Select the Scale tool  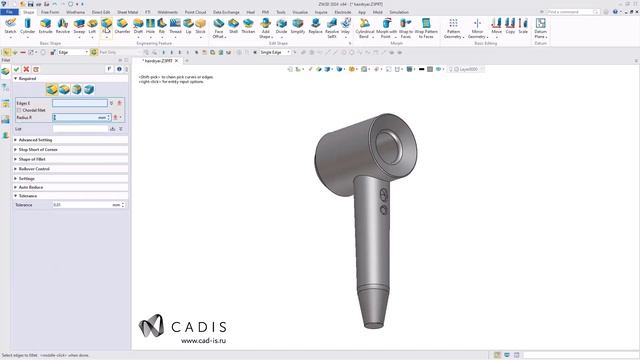(523, 26)
